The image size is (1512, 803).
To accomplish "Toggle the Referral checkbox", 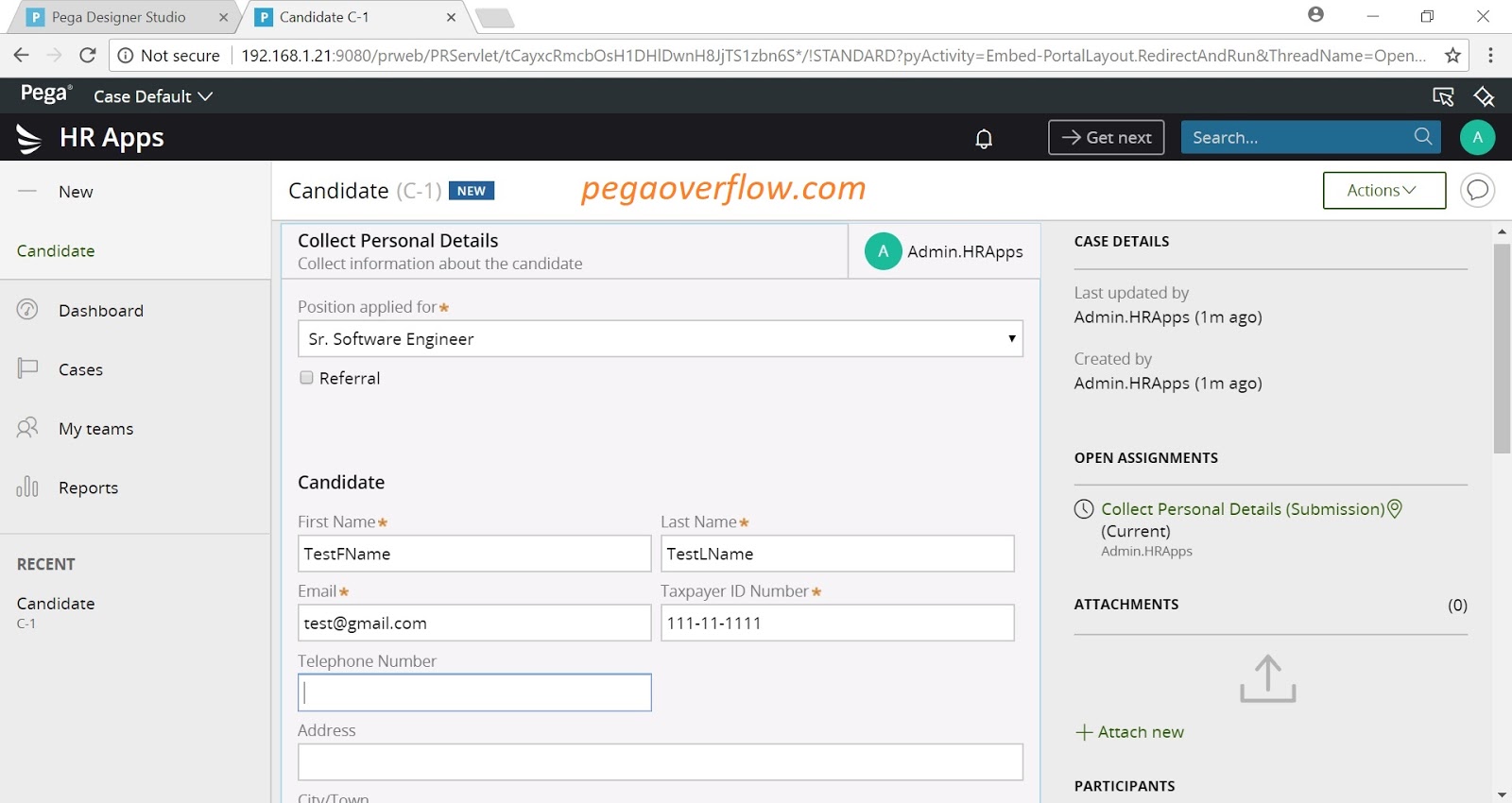I will click(x=306, y=378).
